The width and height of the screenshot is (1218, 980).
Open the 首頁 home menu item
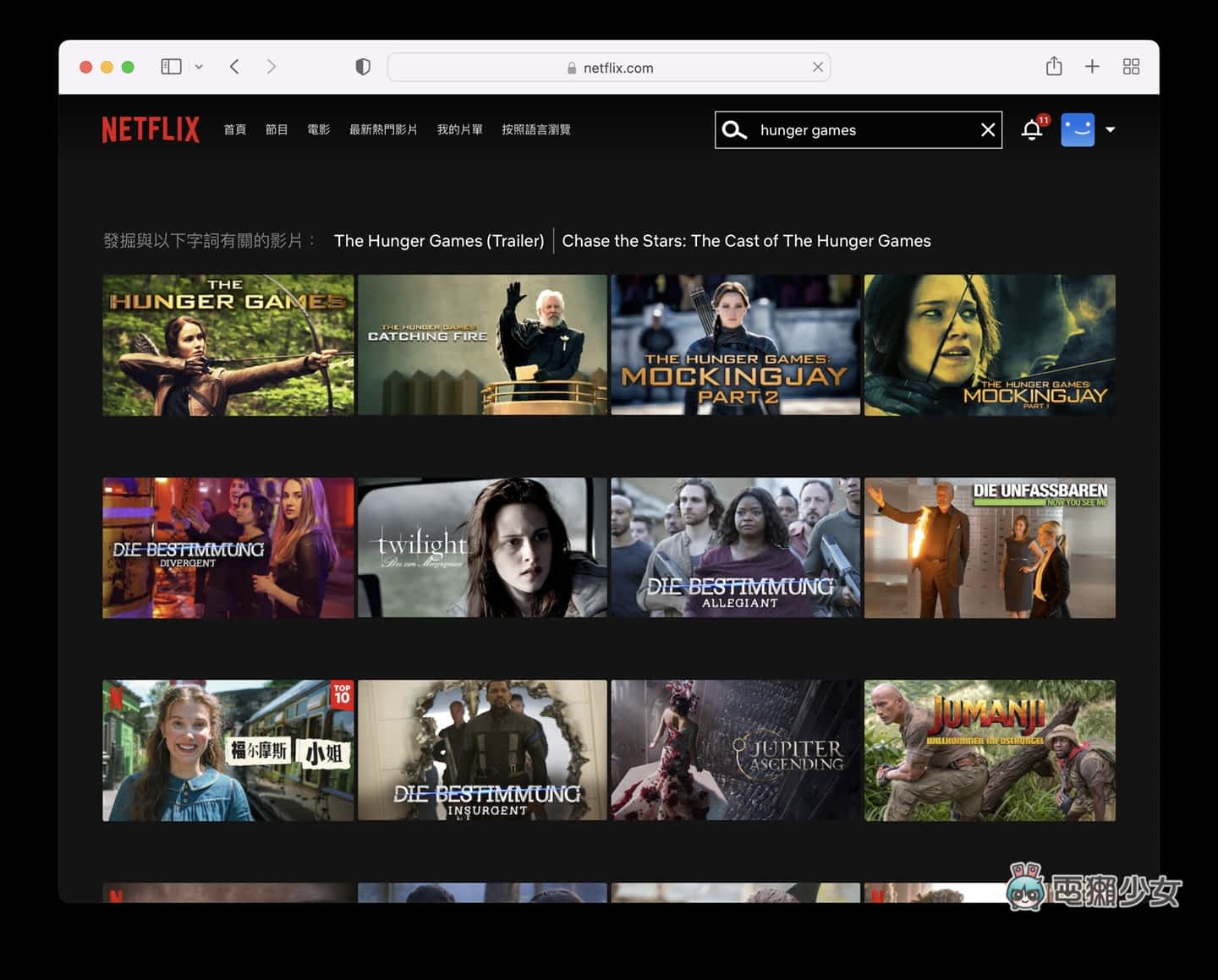tap(234, 129)
